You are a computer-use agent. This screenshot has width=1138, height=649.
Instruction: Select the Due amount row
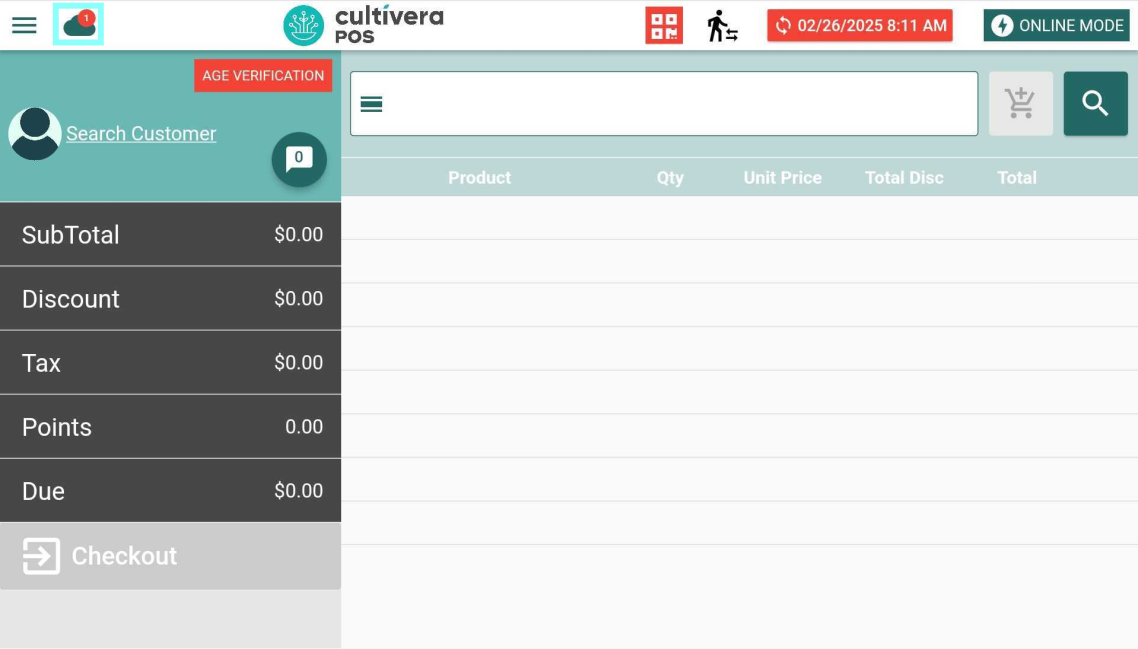point(171,491)
